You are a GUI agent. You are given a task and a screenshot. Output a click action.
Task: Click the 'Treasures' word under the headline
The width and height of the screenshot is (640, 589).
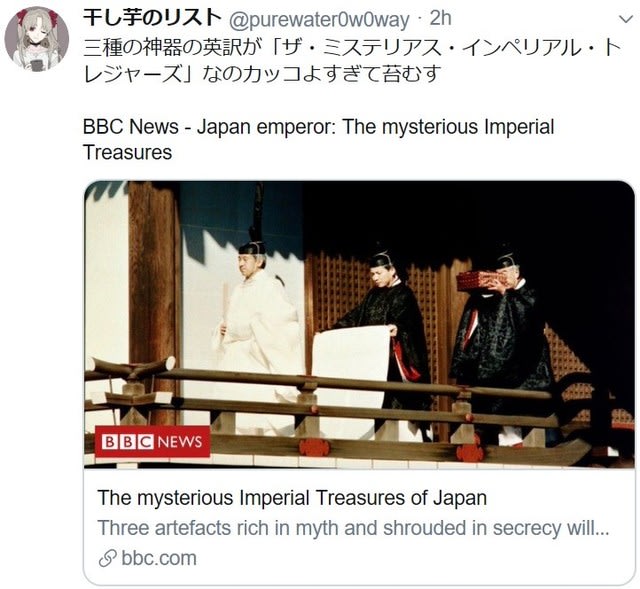coord(127,152)
